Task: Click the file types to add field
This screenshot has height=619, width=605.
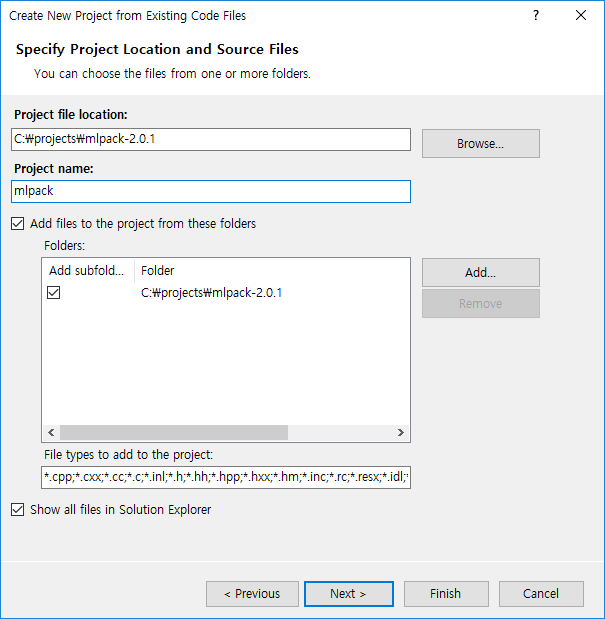Action: coord(225,478)
